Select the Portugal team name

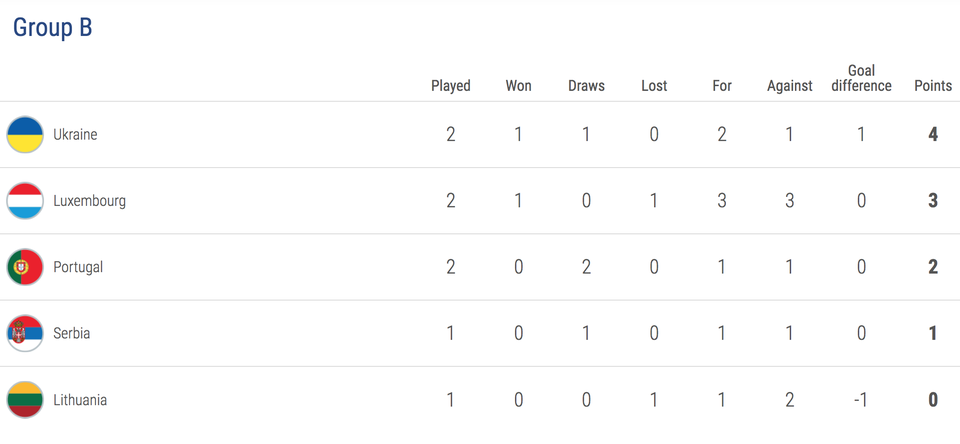[x=78, y=267]
